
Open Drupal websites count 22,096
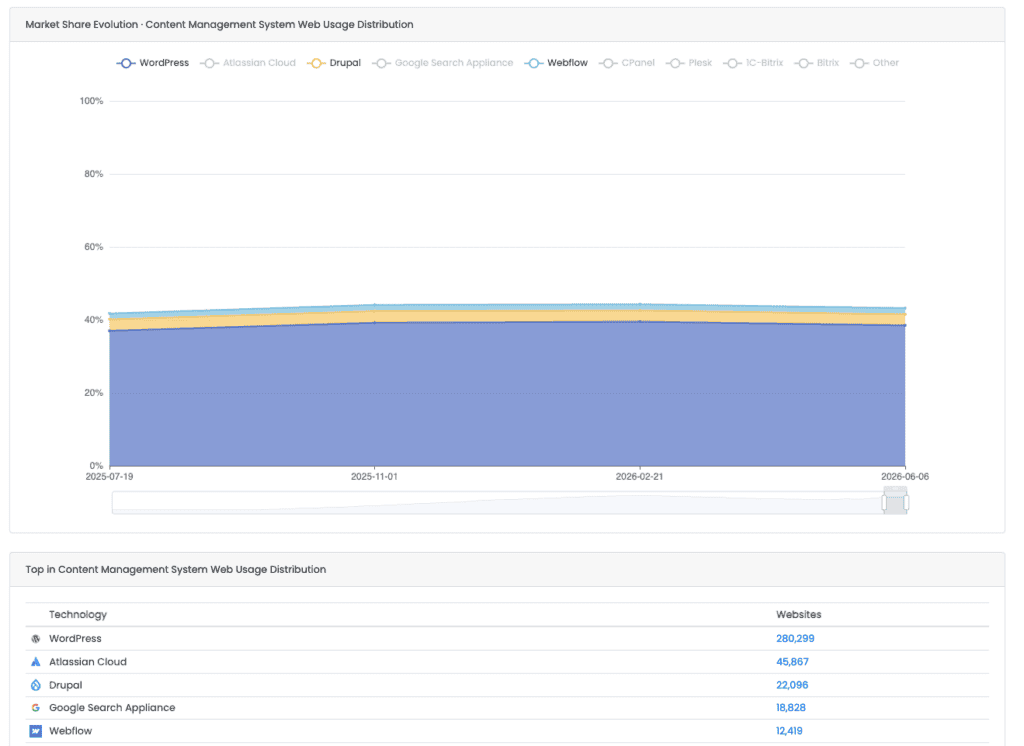coord(792,685)
